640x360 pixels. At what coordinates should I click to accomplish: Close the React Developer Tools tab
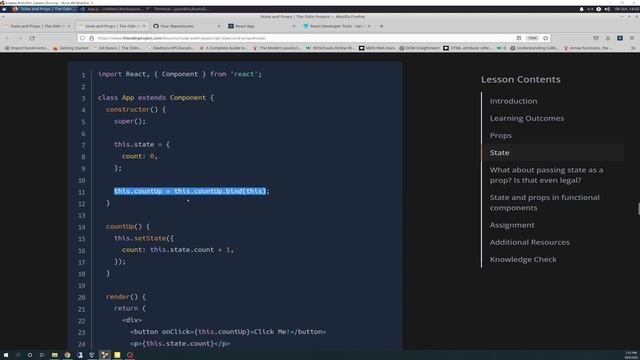[x=369, y=26]
